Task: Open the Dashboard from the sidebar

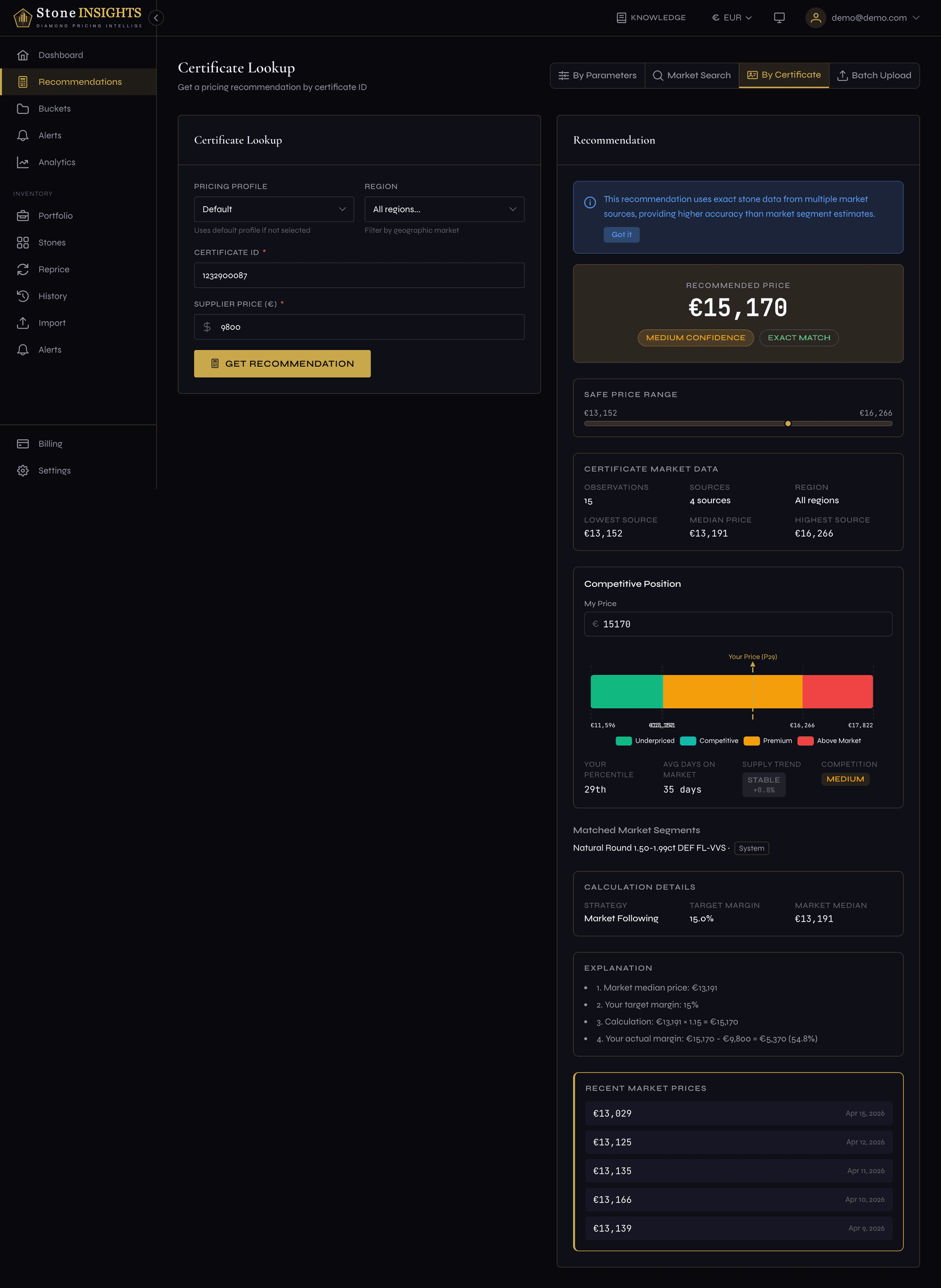Action: point(60,55)
